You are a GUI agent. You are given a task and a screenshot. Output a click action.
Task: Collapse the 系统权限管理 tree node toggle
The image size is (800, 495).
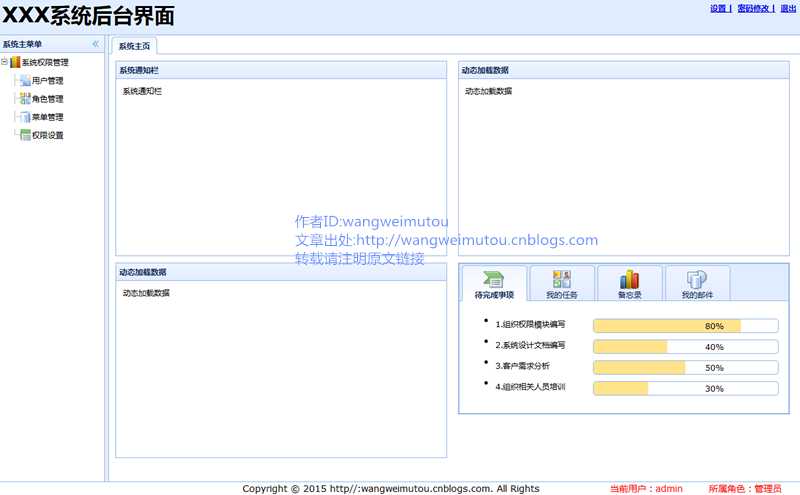[4, 62]
